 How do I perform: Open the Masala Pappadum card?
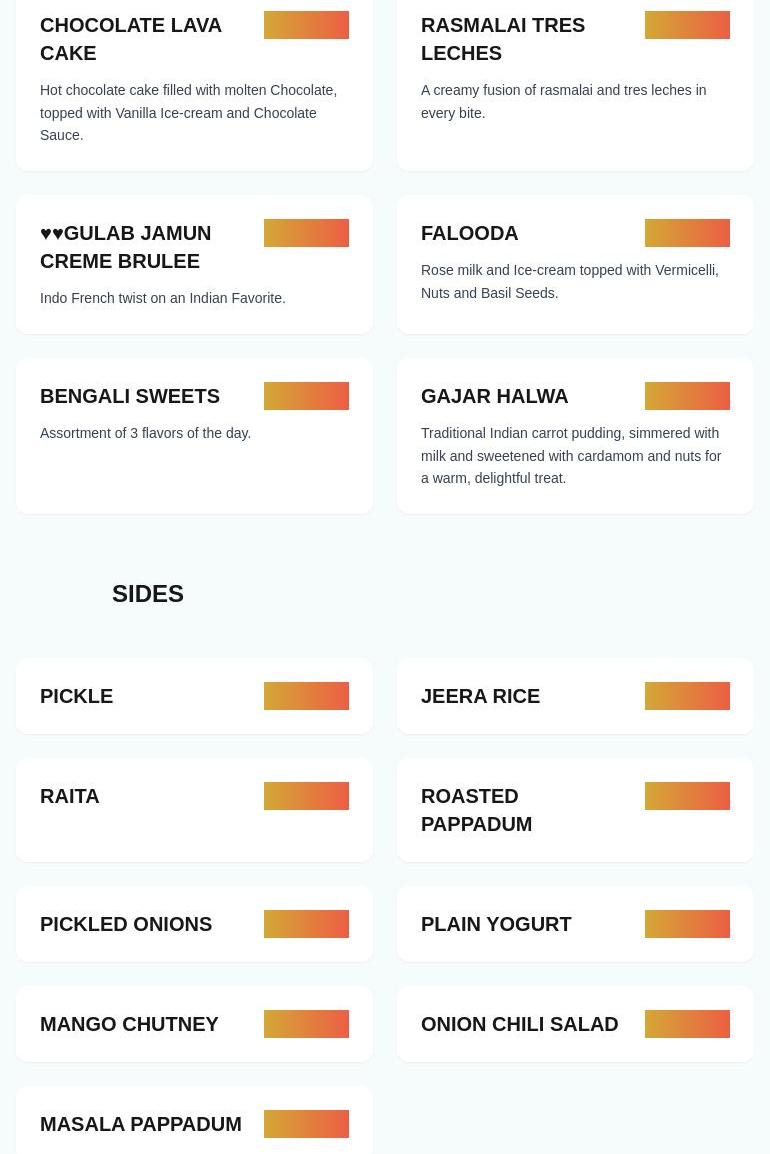[x=194, y=1121]
